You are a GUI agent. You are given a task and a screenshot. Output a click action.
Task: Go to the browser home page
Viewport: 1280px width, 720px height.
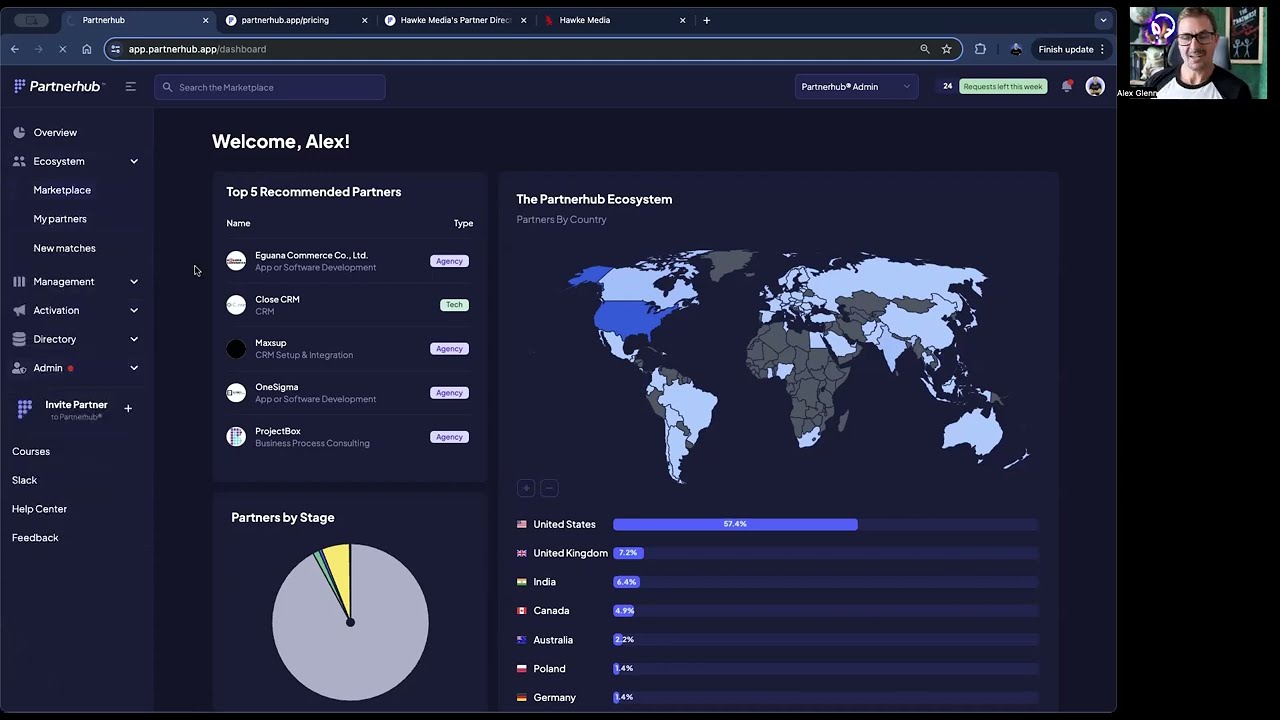tap(87, 49)
